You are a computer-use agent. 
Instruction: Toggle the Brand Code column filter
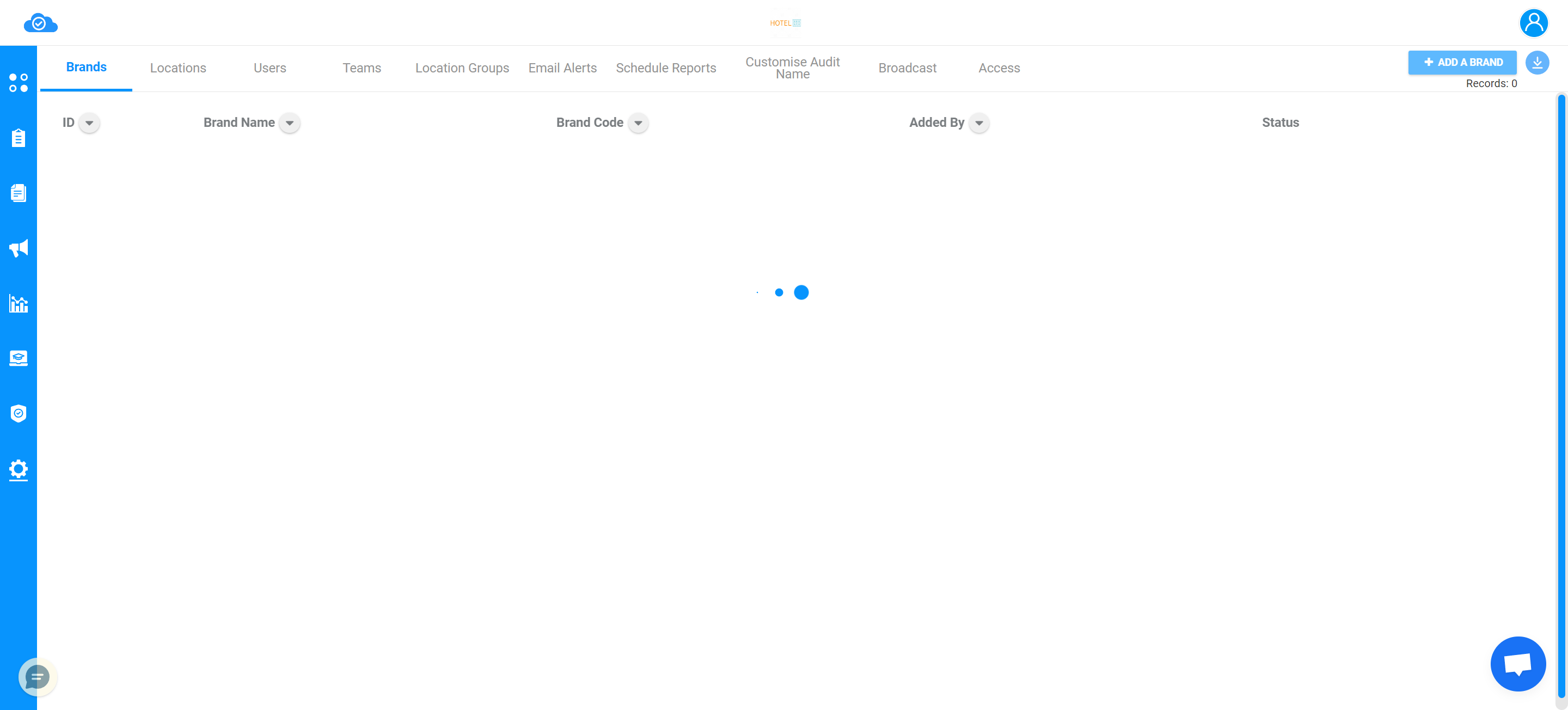click(x=638, y=123)
